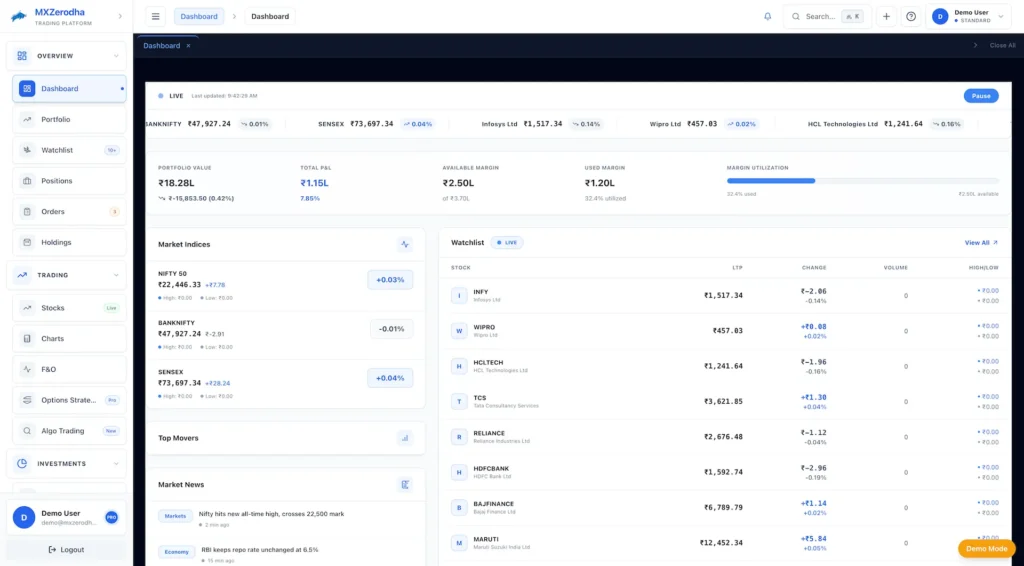
Task: Open Orders menu item
Action: point(69,212)
